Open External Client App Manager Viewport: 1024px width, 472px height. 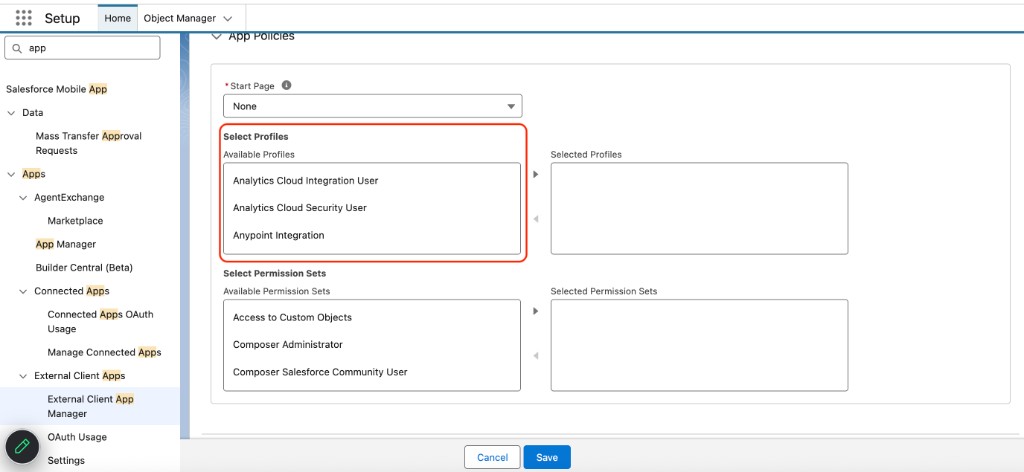point(90,406)
